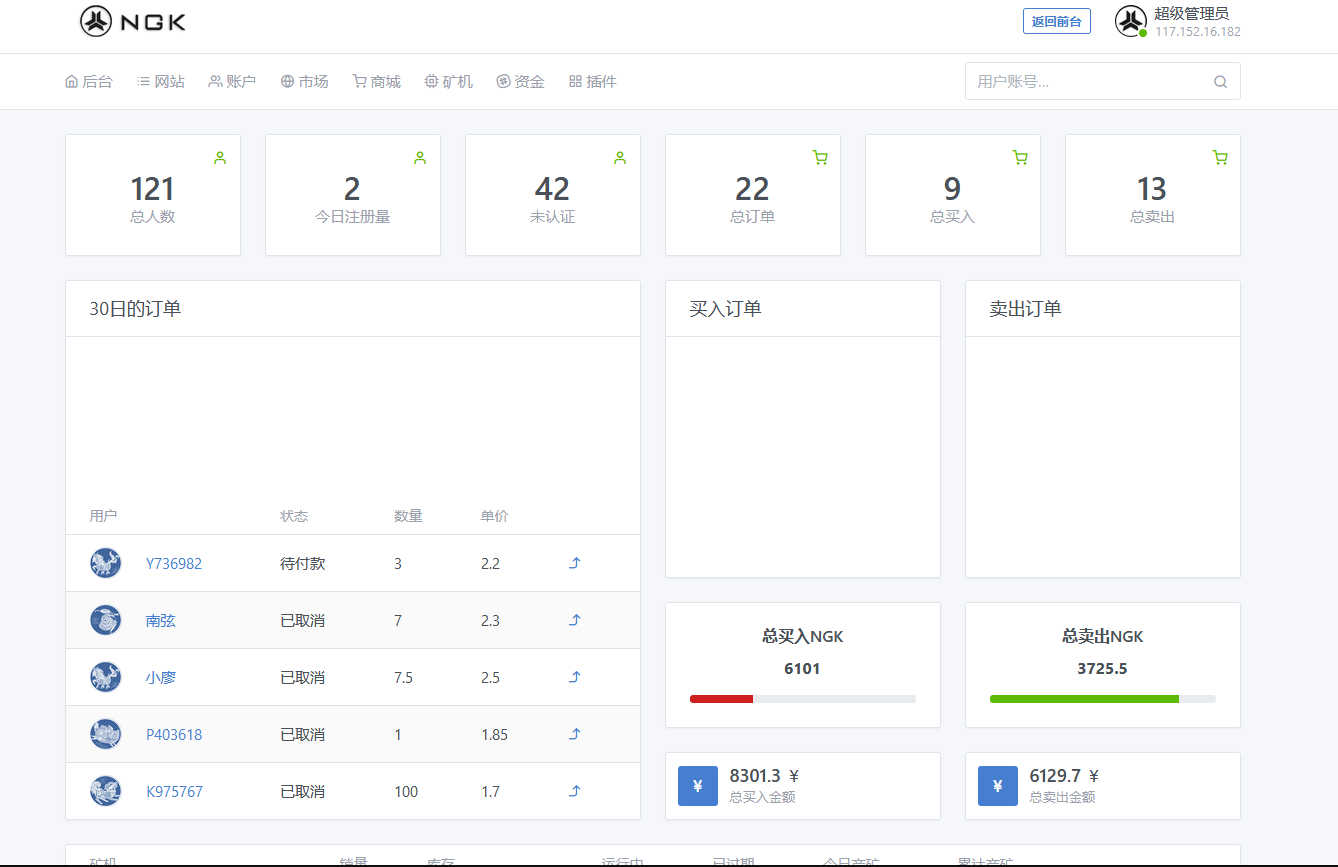Screen dimensions: 1338x867
Task: Click the 8301.3 ¥ total buy amount
Action: click(x=764, y=776)
